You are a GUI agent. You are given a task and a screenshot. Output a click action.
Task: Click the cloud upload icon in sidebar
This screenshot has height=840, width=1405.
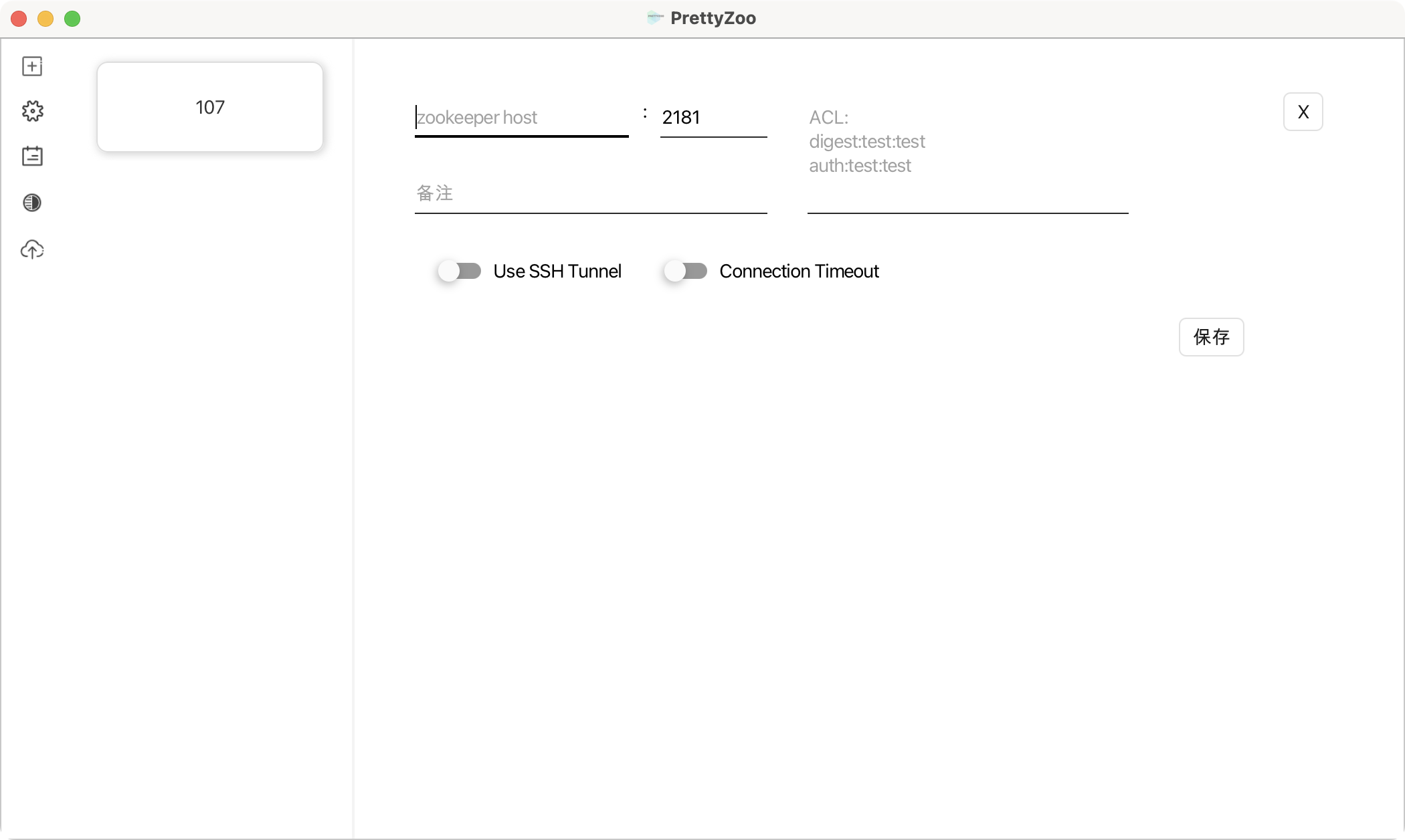[32, 249]
